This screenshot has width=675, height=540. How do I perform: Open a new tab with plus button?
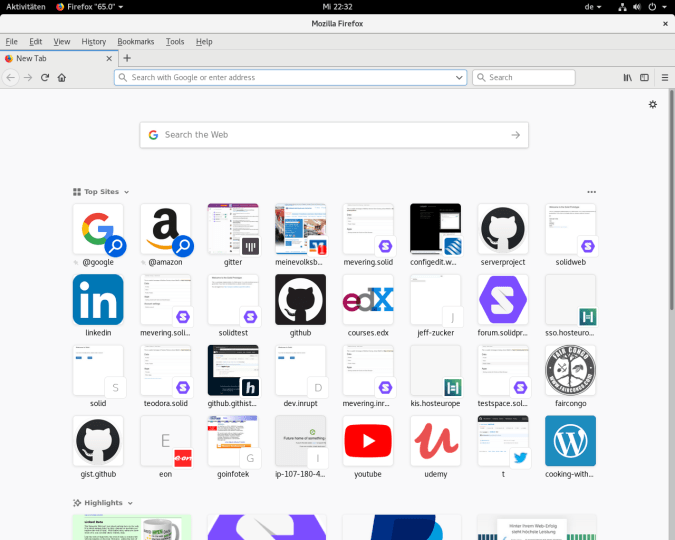[x=127, y=58]
